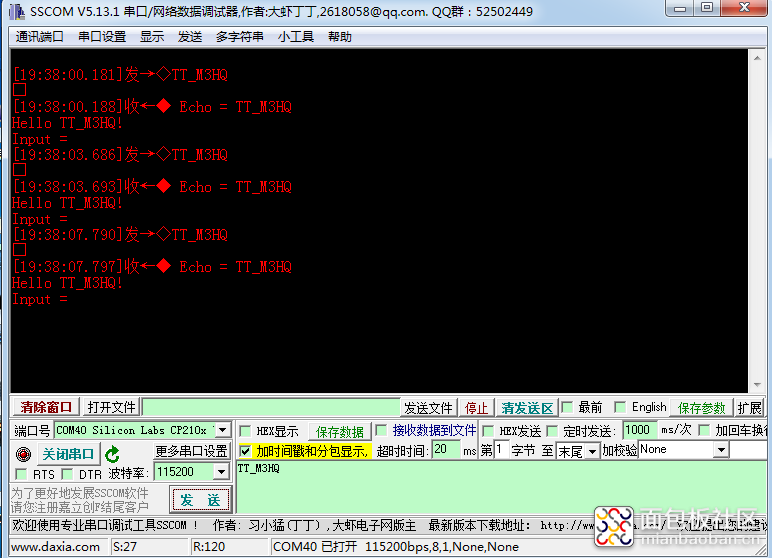This screenshot has width=772, height=558.
Task: Expand the 115200 baud rate dropdown
Action: (x=222, y=472)
